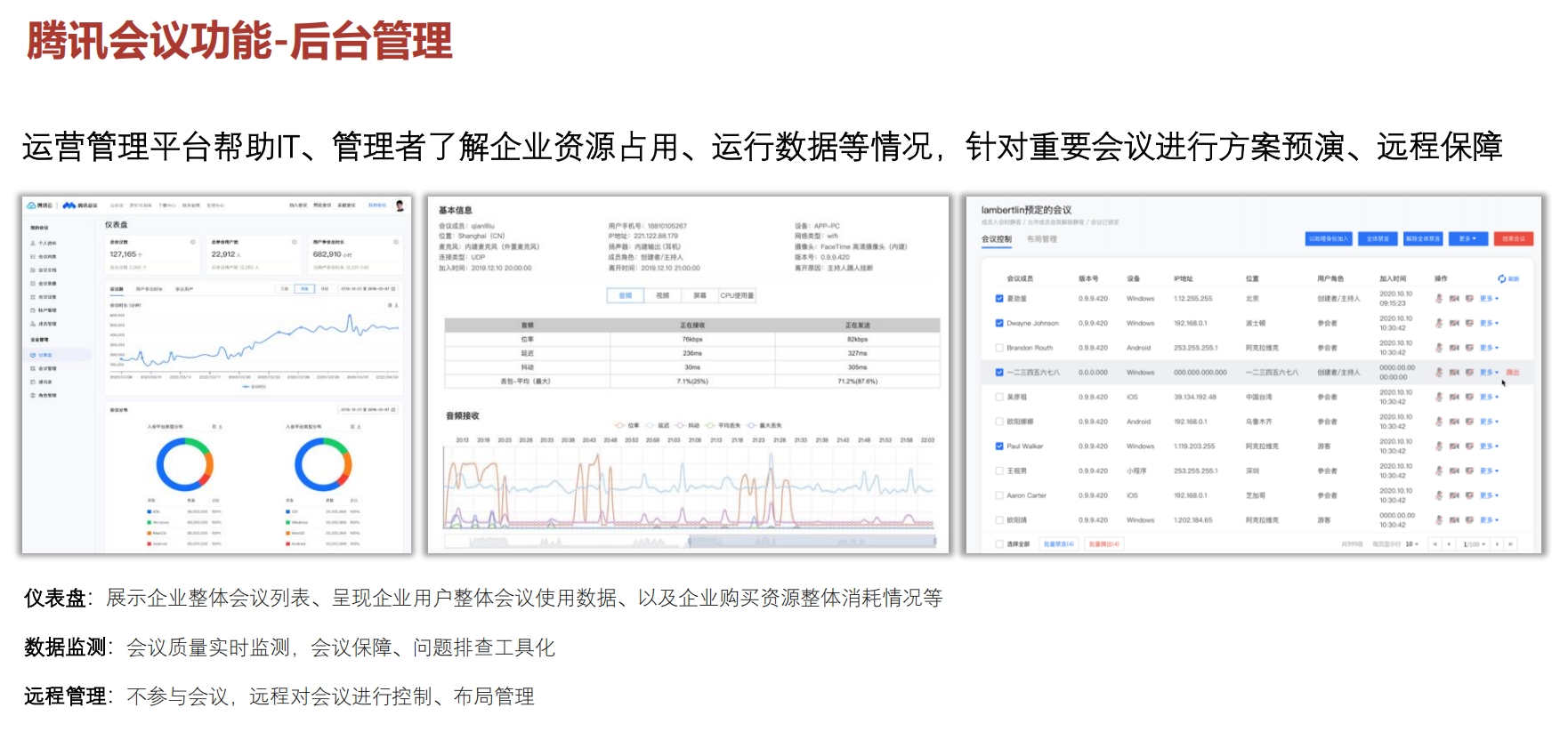Click the mute microphone icon for Dwayne Johnson
Image resolution: width=1568 pixels, height=740 pixels.
[x=1439, y=323]
